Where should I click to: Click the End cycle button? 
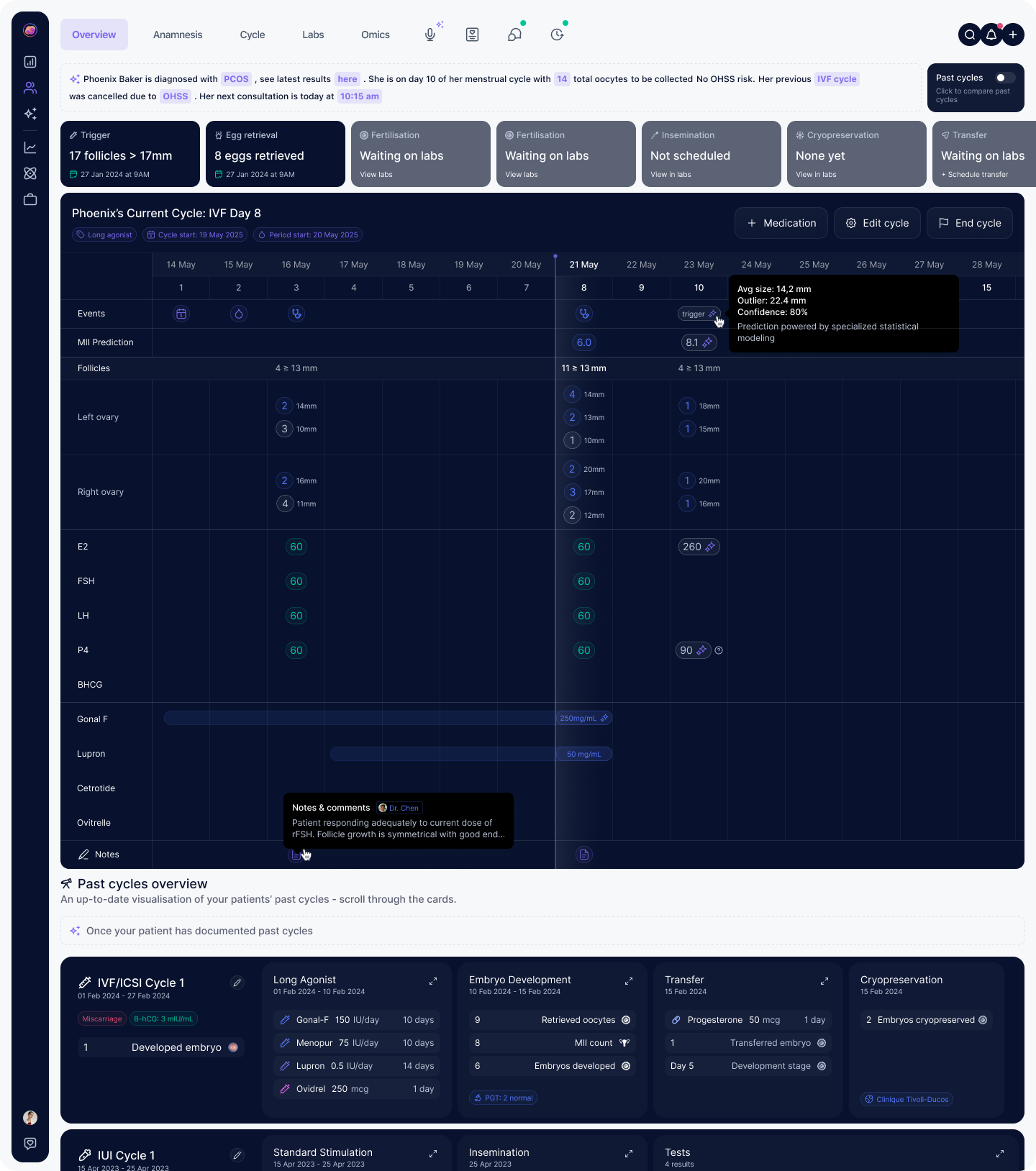969,223
